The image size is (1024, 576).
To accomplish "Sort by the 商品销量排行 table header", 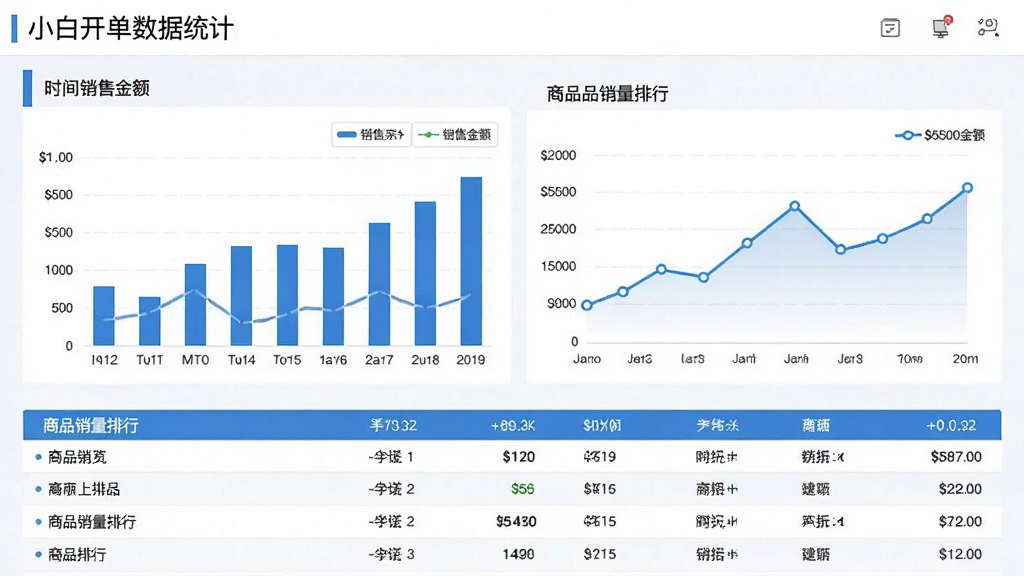I will pos(91,426).
